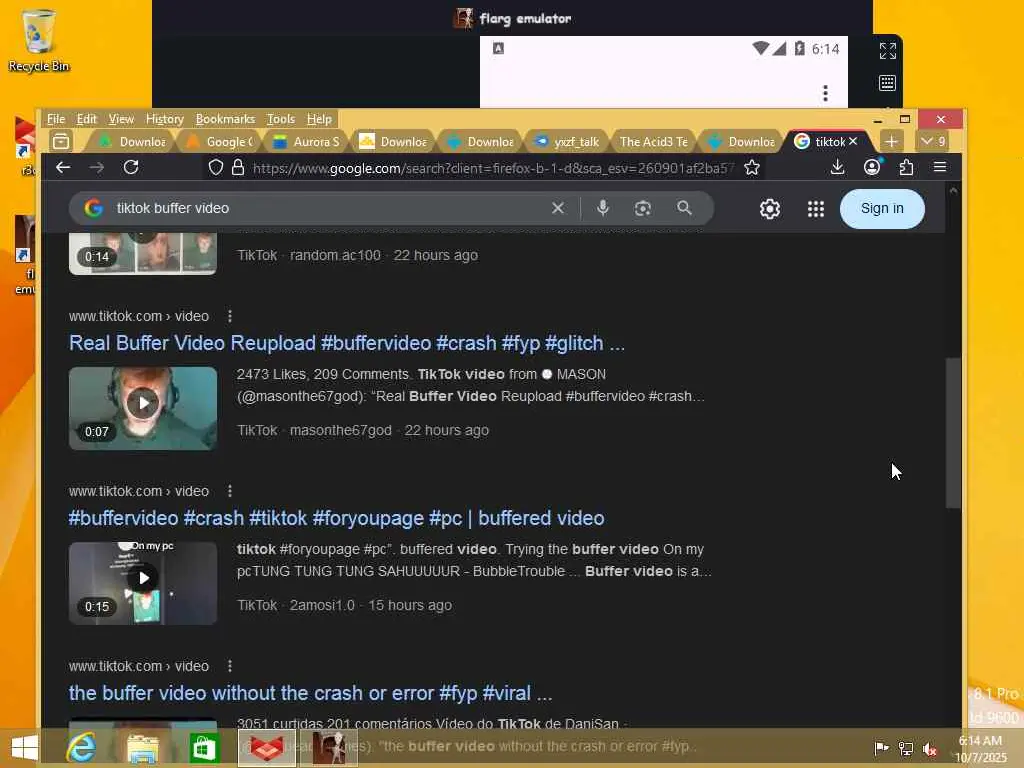Open the Firefox hamburger application menu
The height and width of the screenshot is (768, 1024).
(x=940, y=168)
